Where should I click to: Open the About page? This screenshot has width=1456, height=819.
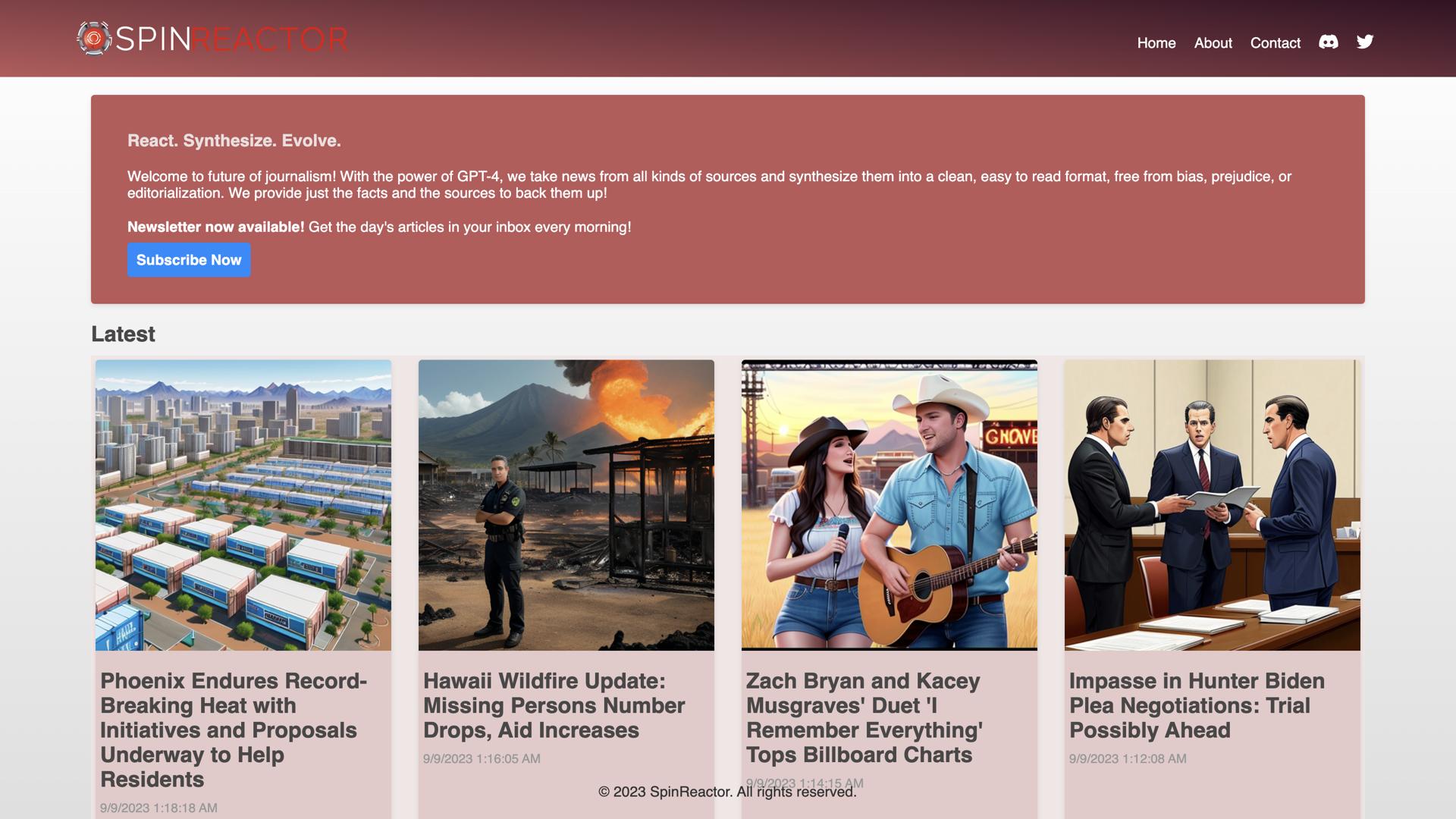pos(1213,43)
